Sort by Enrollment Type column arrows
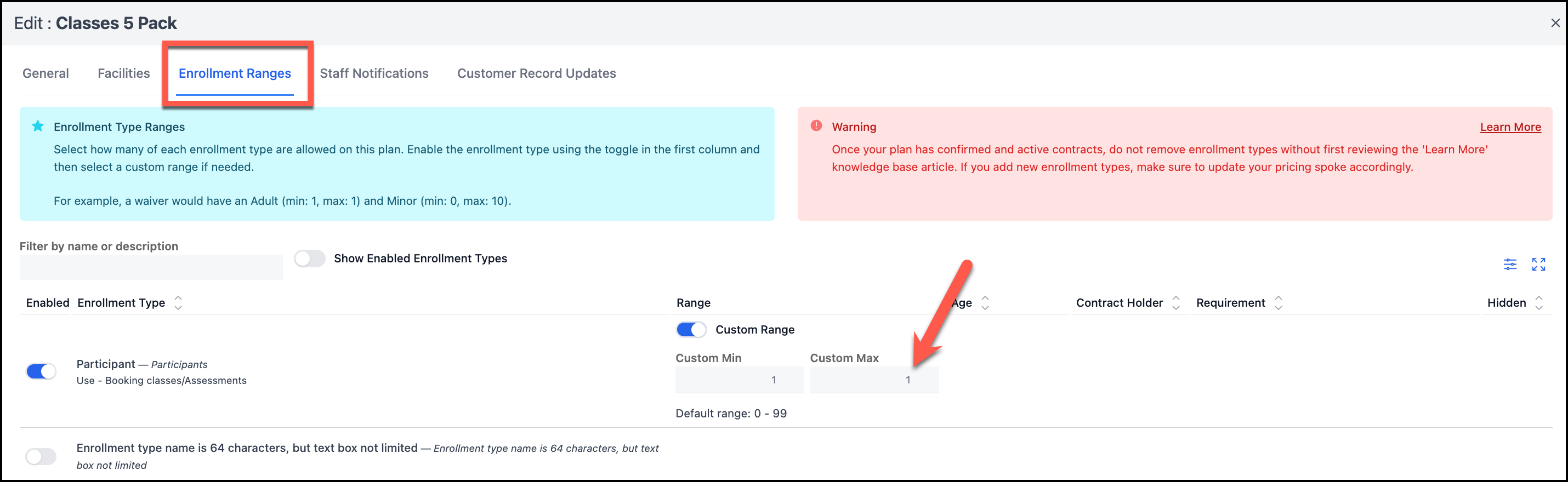The image size is (1568, 482). pyautogui.click(x=178, y=303)
